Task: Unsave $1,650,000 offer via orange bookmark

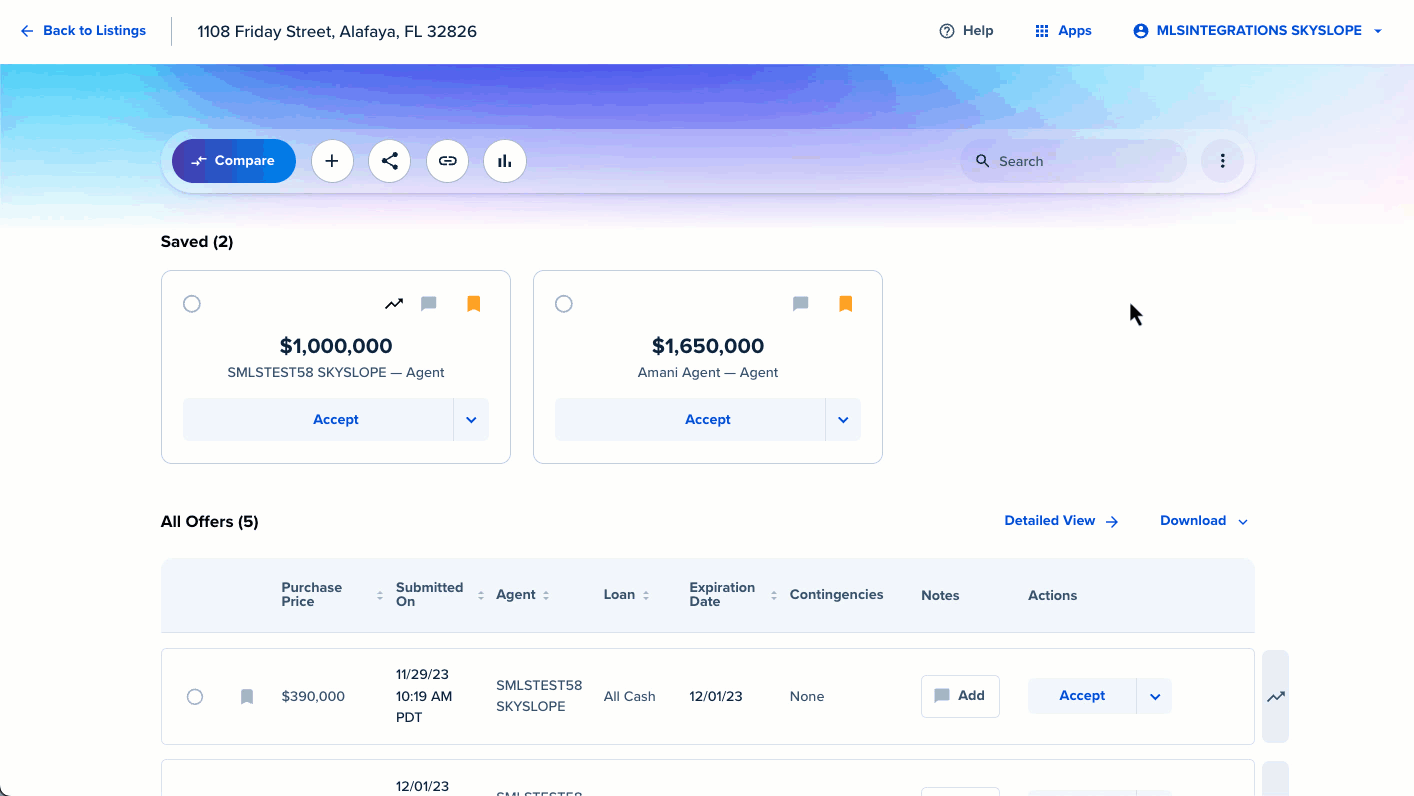Action: point(846,304)
